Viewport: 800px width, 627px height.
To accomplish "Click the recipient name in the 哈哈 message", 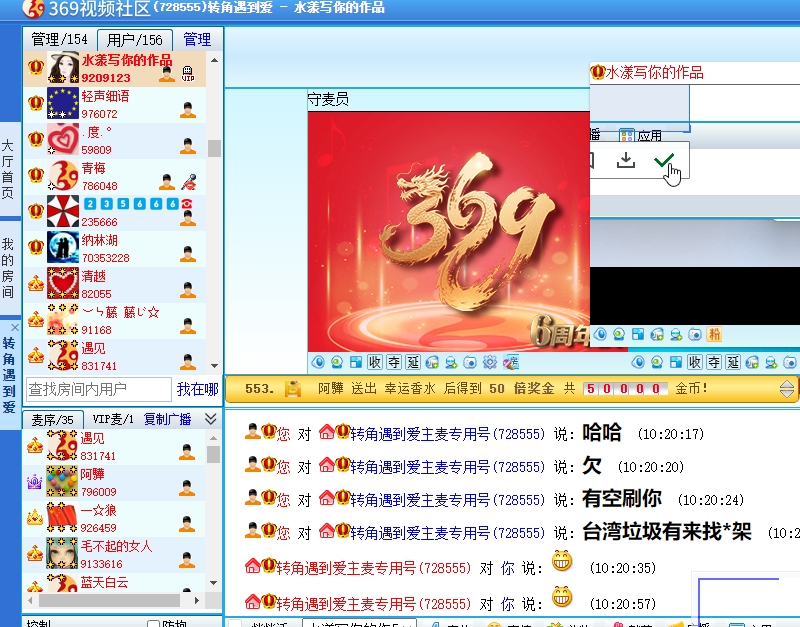I will click(447, 434).
